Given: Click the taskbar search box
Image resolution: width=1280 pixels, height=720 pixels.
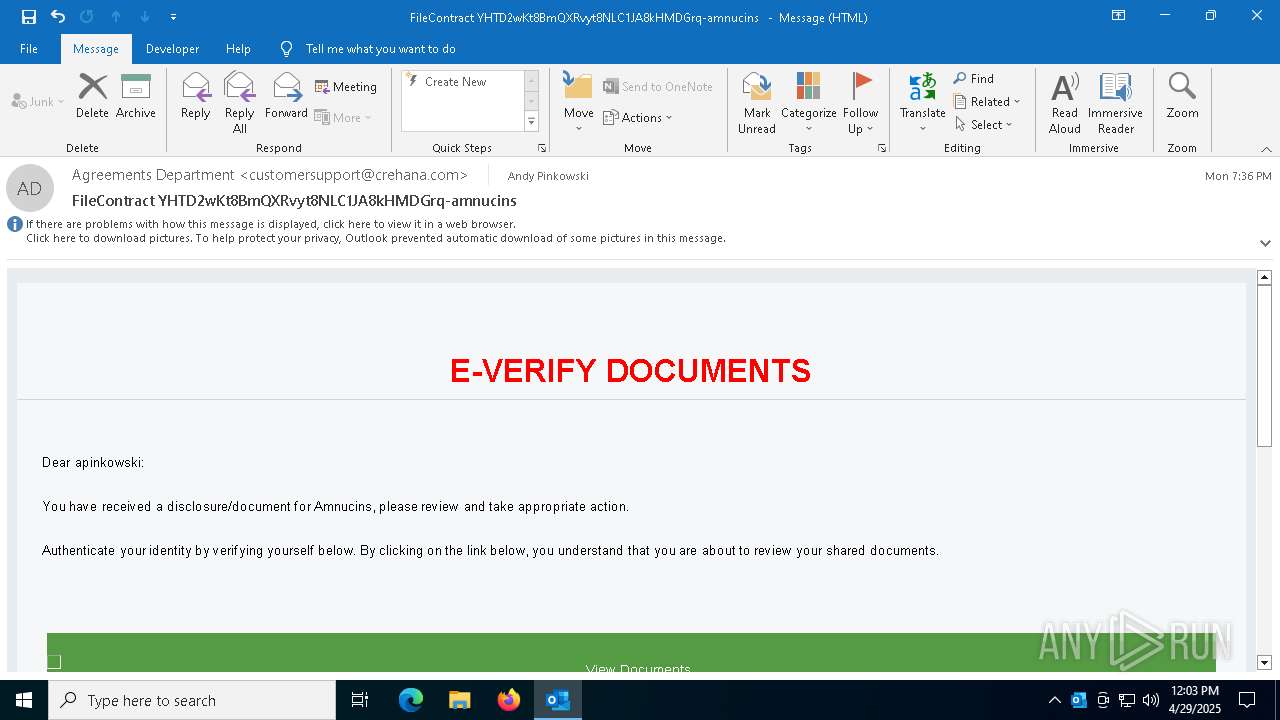Looking at the screenshot, I should [192, 700].
